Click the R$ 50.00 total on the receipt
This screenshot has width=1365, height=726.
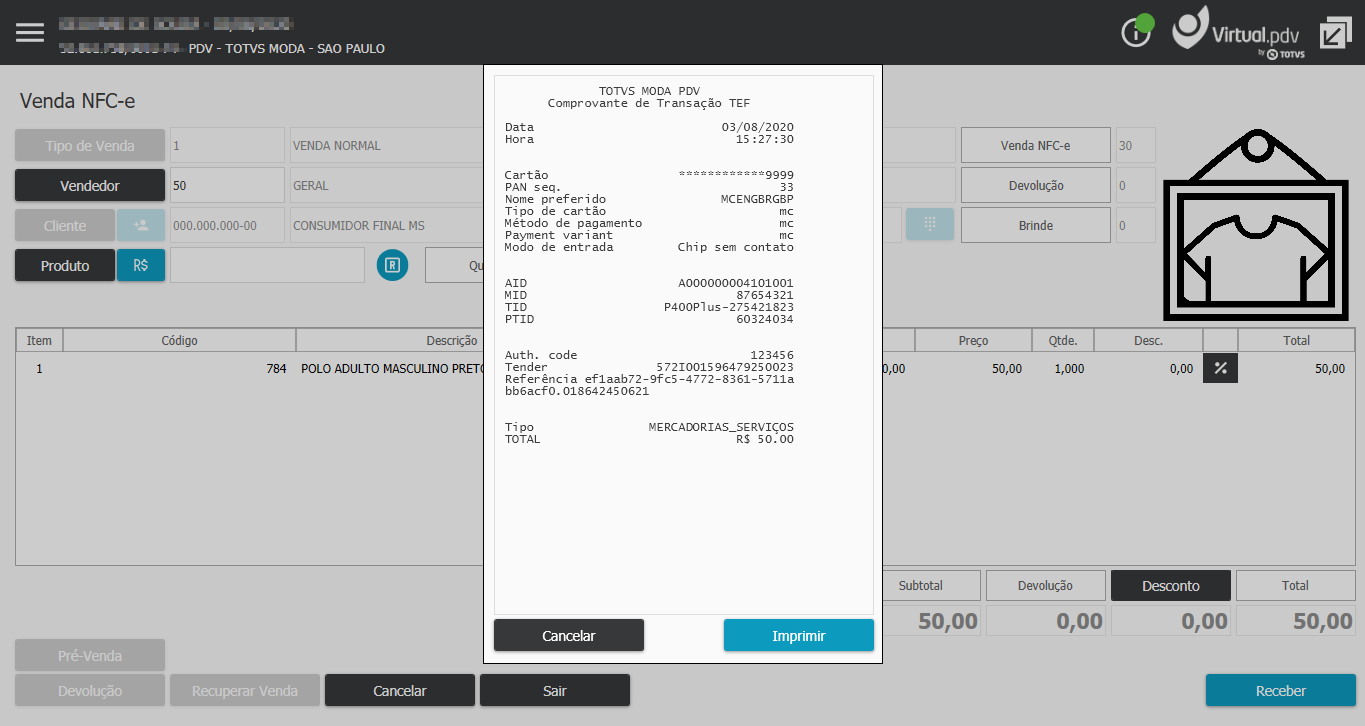pyautogui.click(x=765, y=439)
